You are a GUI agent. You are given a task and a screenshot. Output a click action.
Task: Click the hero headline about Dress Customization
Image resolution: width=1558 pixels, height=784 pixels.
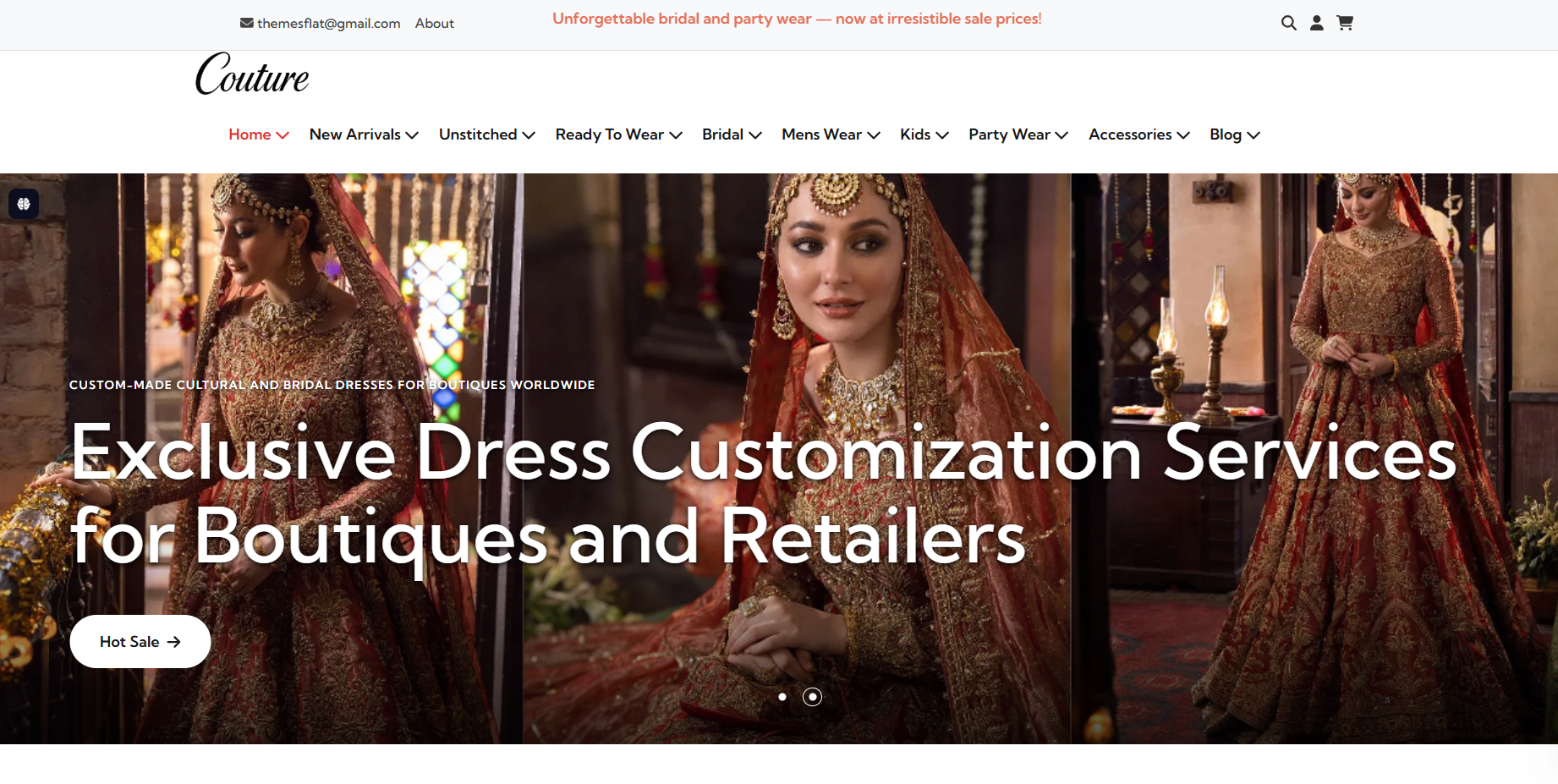click(761, 495)
